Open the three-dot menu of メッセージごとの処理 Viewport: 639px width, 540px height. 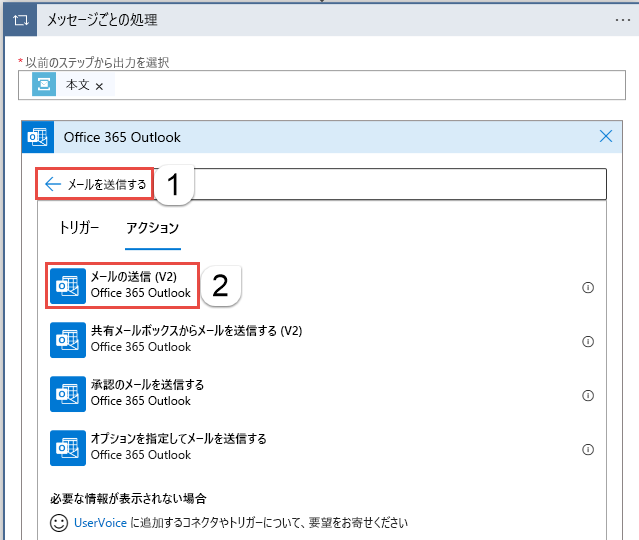pos(623,20)
